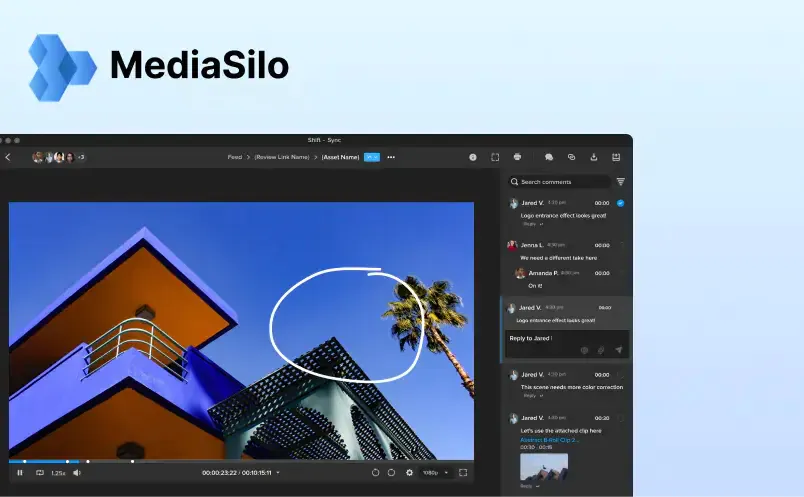This screenshot has width=804, height=497.
Task: Open the Feed breadcrumb
Action: click(234, 157)
